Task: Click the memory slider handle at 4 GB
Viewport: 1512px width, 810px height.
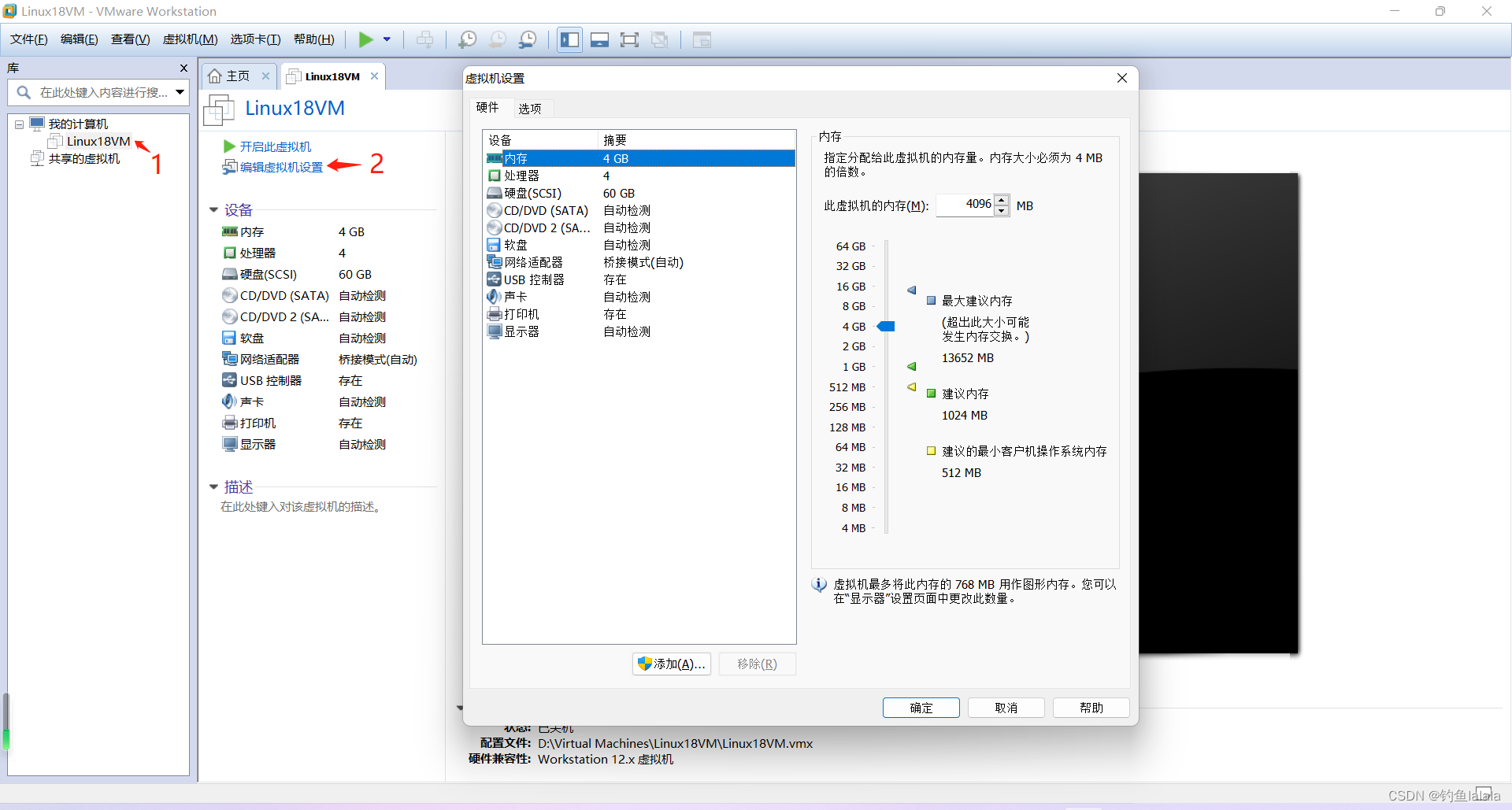Action: (886, 326)
